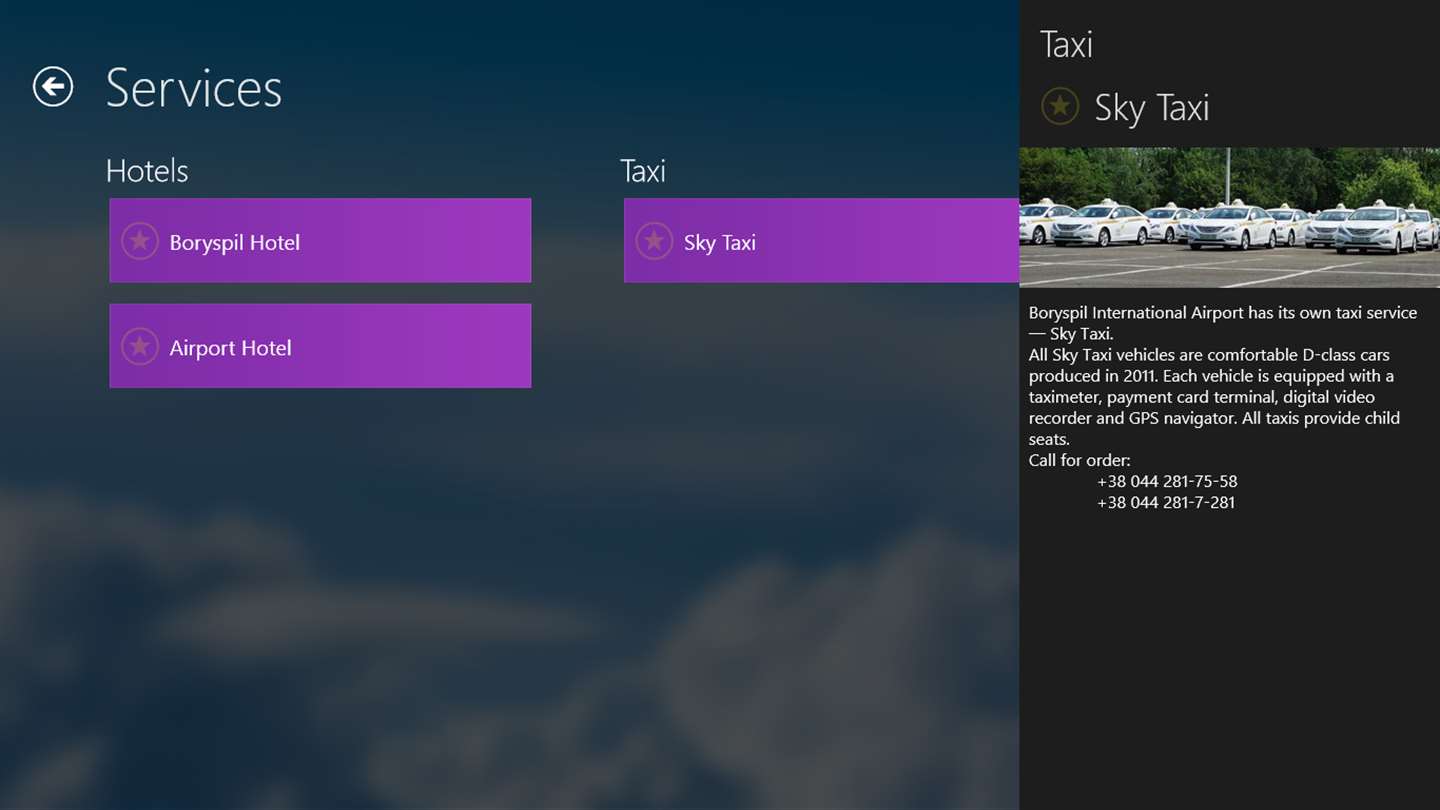Image resolution: width=1440 pixels, height=810 pixels.
Task: Click phone number +38 044 281-75-58
Action: click(1167, 481)
